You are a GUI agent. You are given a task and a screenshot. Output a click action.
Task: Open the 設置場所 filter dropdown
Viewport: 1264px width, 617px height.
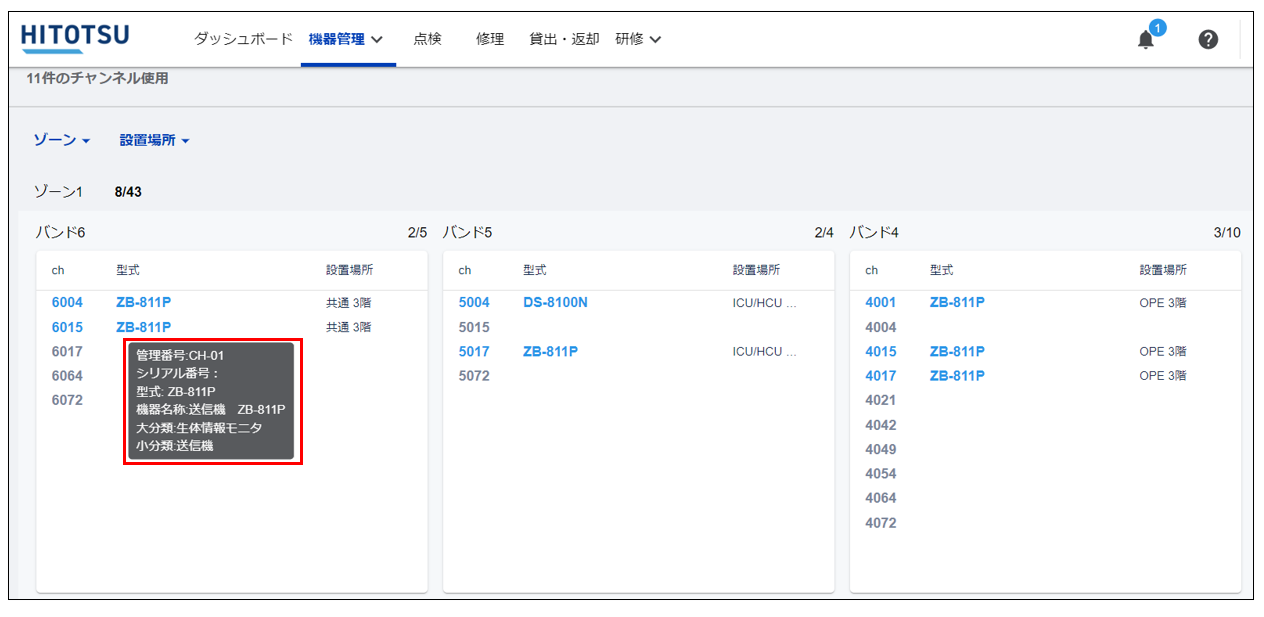(155, 140)
